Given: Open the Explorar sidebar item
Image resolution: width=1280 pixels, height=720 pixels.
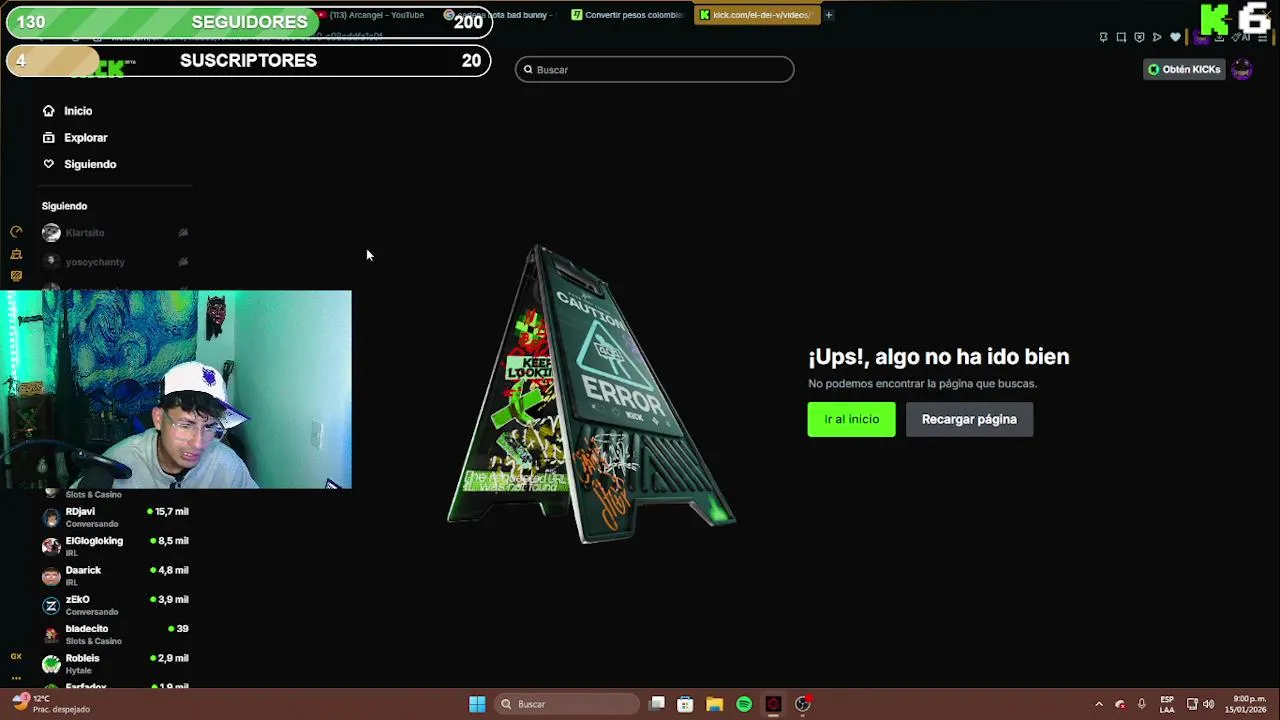Looking at the screenshot, I should coord(75,138).
